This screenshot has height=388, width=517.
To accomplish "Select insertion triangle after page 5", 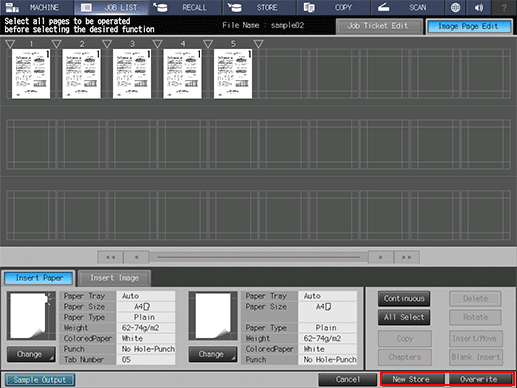I will (258, 44).
